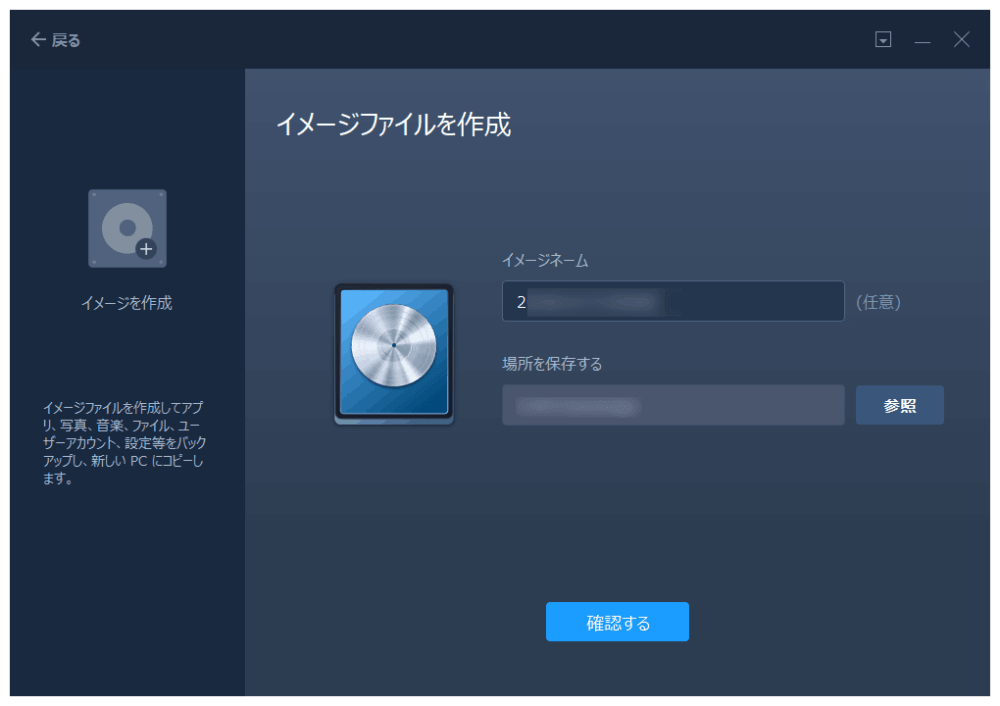Click the イメージファイルを作成 page heading
The width and height of the screenshot is (1000, 706).
pyautogui.click(x=395, y=126)
